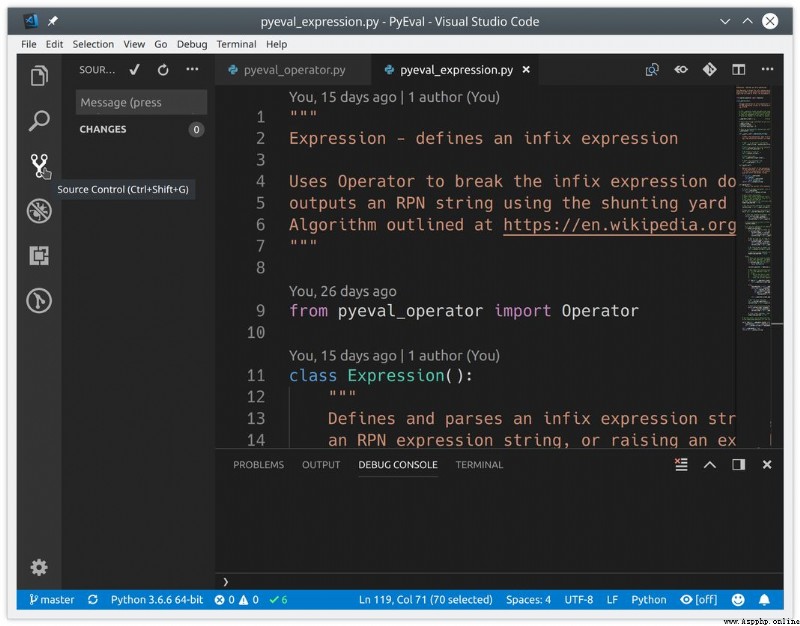The image size is (800, 626).
Task: Switch to the OUTPUT panel tab
Action: click(321, 465)
